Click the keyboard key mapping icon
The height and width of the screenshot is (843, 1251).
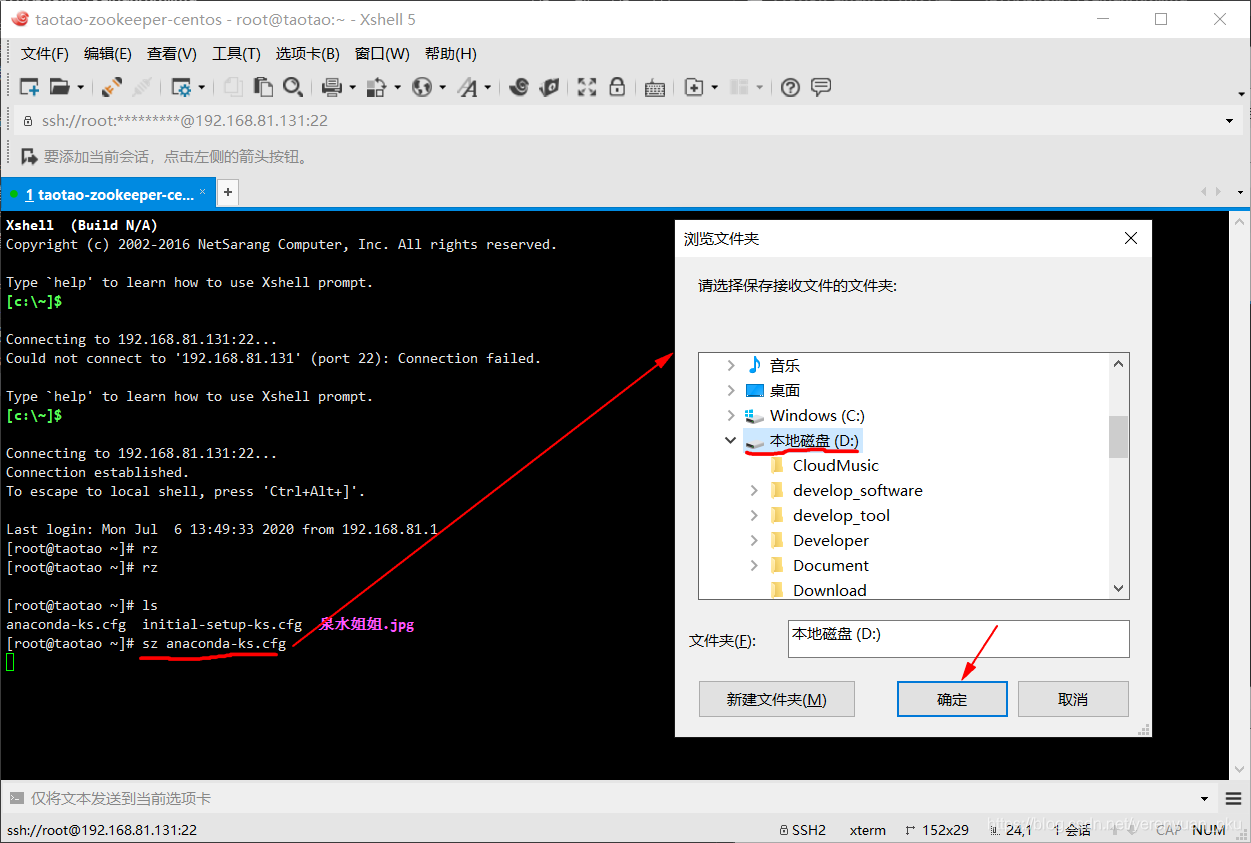655,88
